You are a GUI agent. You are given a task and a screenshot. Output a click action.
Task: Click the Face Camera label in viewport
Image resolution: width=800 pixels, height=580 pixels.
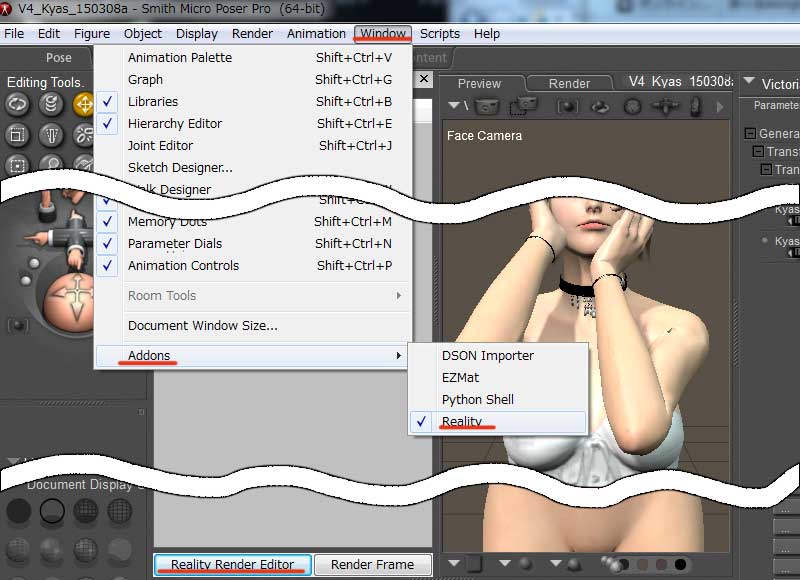coord(484,136)
